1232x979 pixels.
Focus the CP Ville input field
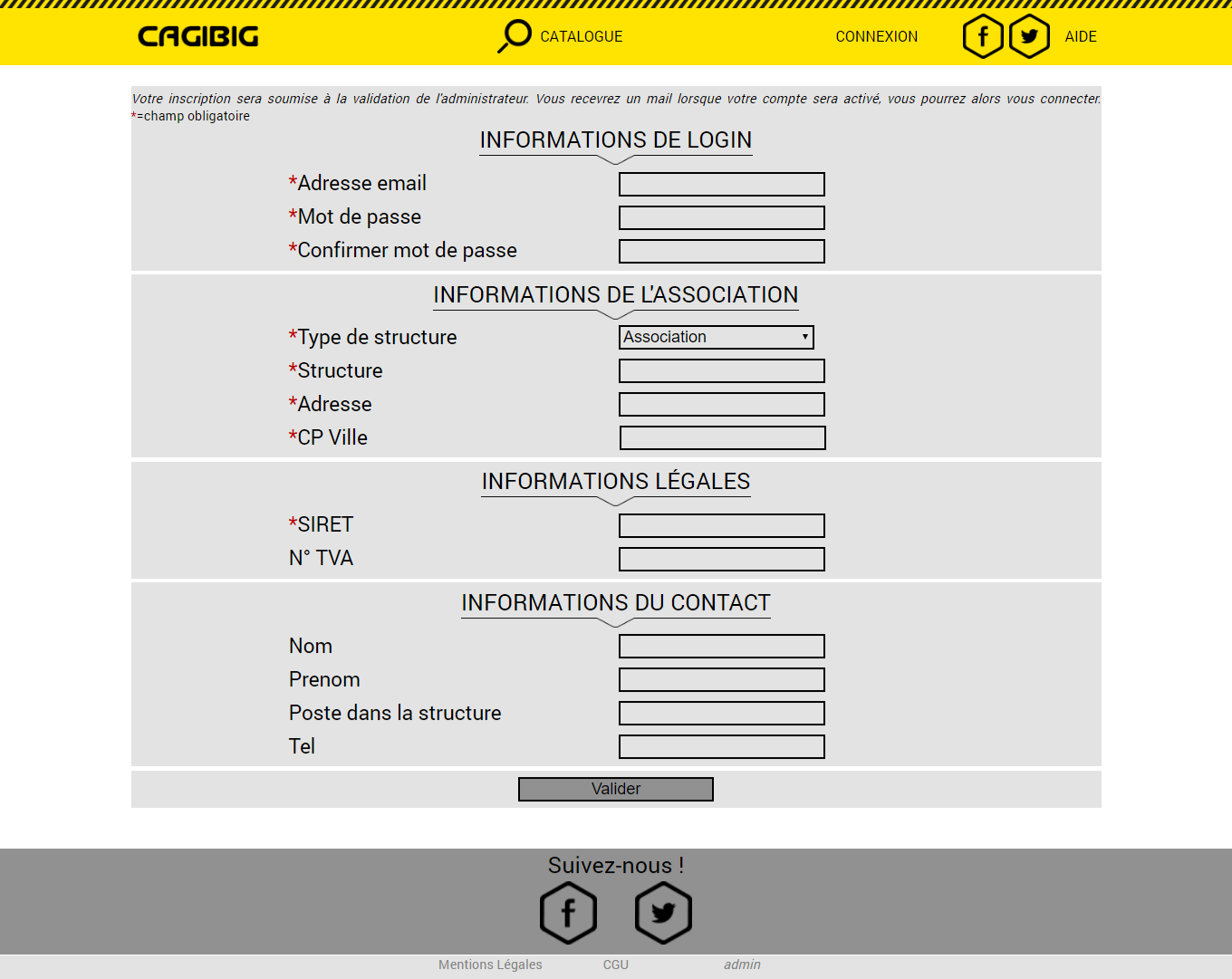723,437
